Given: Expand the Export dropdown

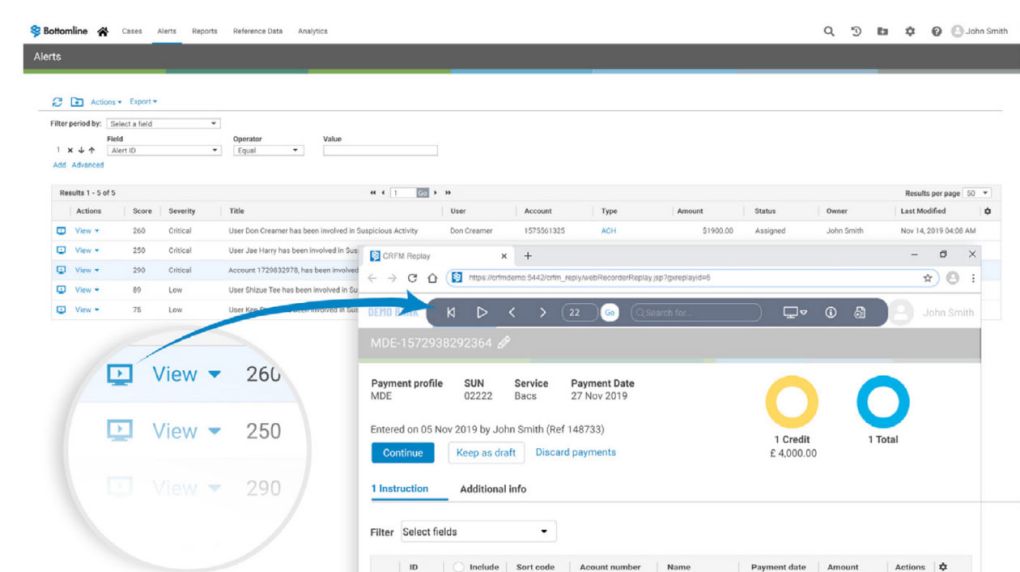Looking at the screenshot, I should point(144,102).
